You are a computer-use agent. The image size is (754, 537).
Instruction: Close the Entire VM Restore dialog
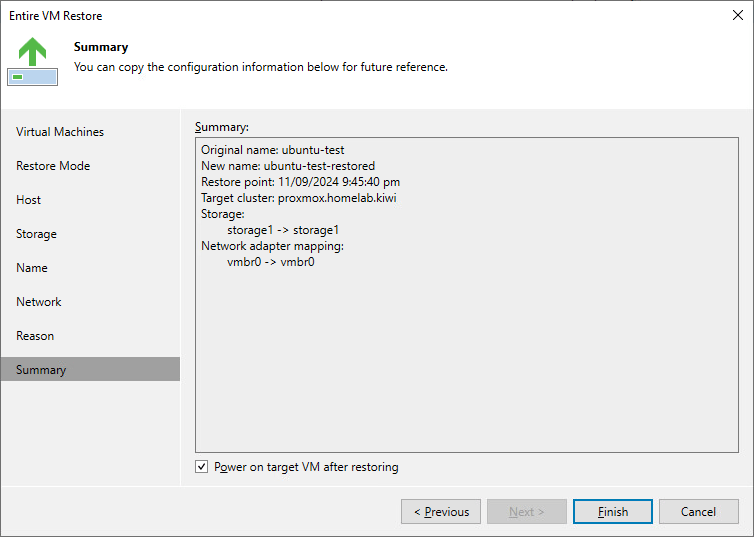(x=736, y=16)
